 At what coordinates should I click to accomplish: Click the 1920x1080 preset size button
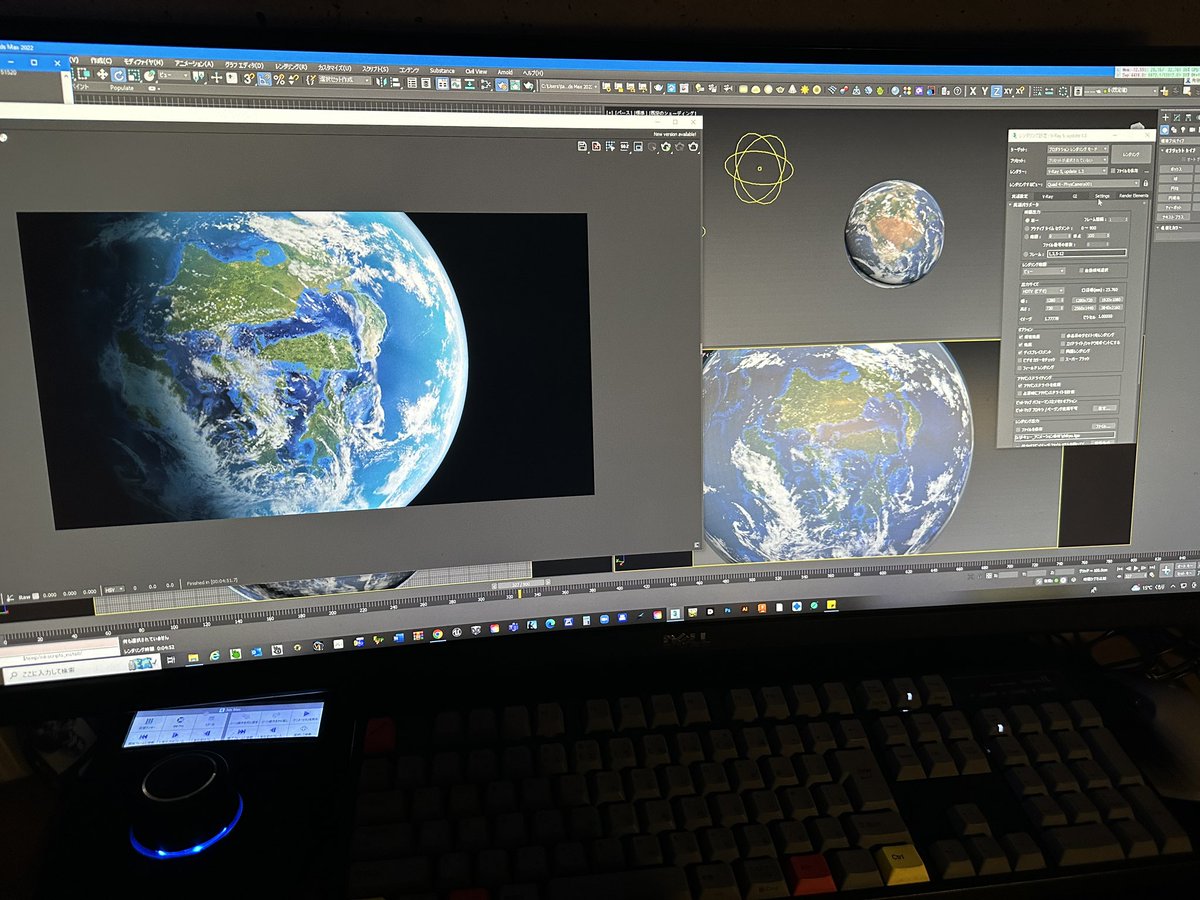[x=1111, y=299]
